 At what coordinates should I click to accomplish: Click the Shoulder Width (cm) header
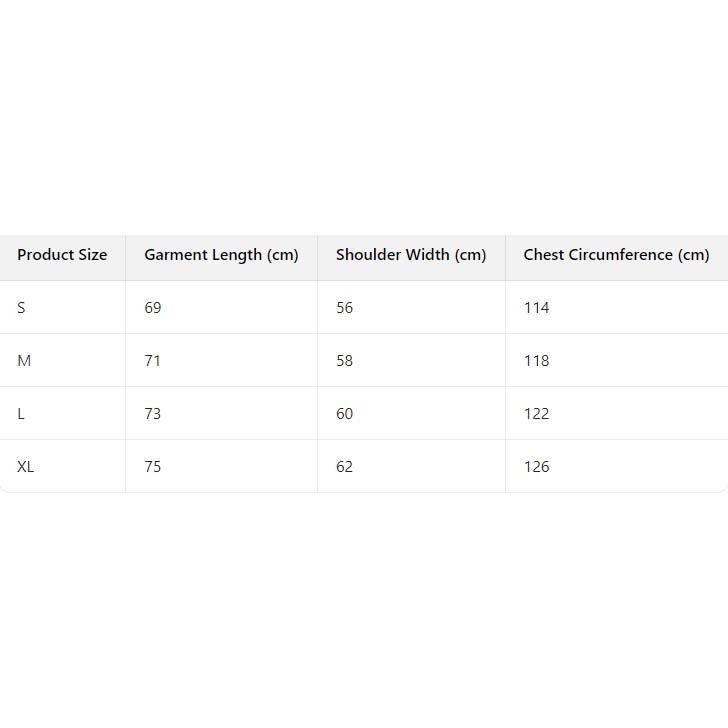coord(411,255)
